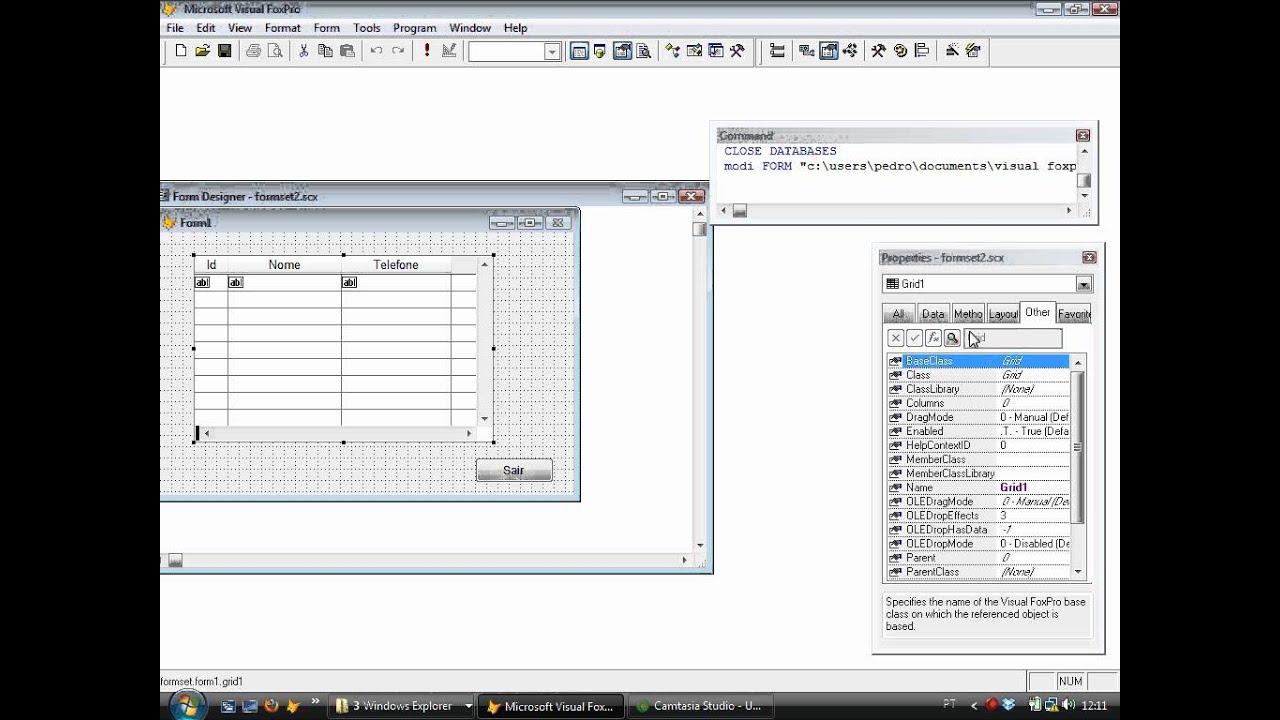Screen dimensions: 1280x720
Task: Click the AutoFormat toolbar icon
Action: (973, 51)
